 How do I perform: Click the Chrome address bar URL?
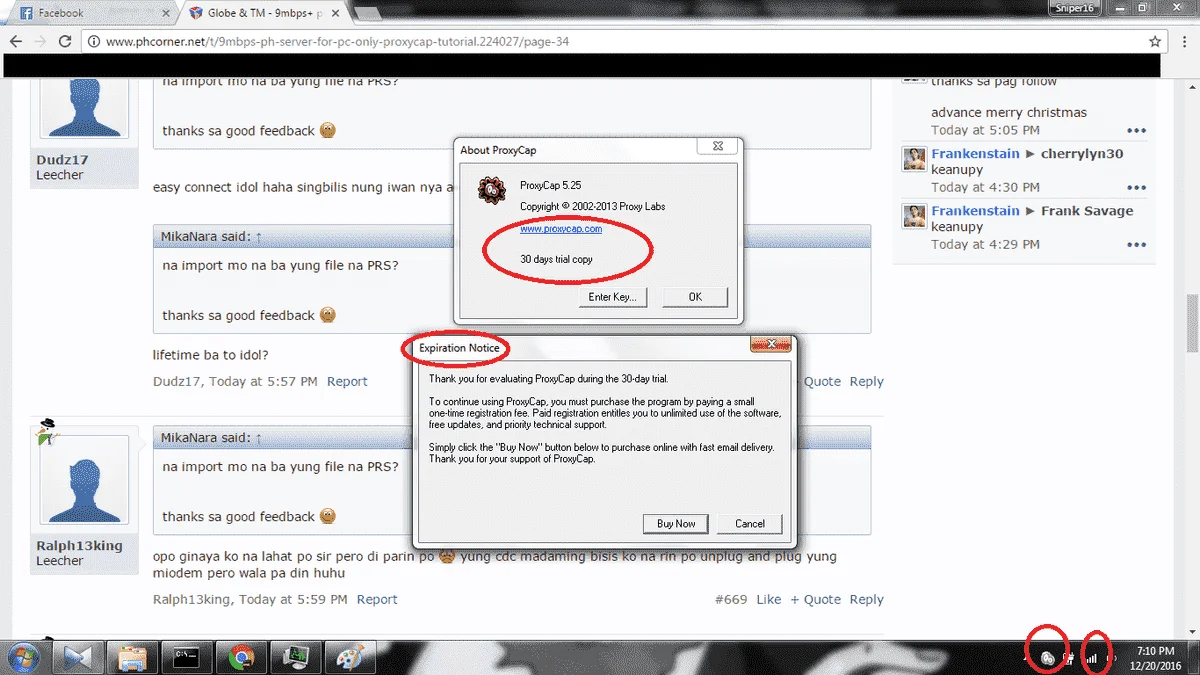point(339,42)
